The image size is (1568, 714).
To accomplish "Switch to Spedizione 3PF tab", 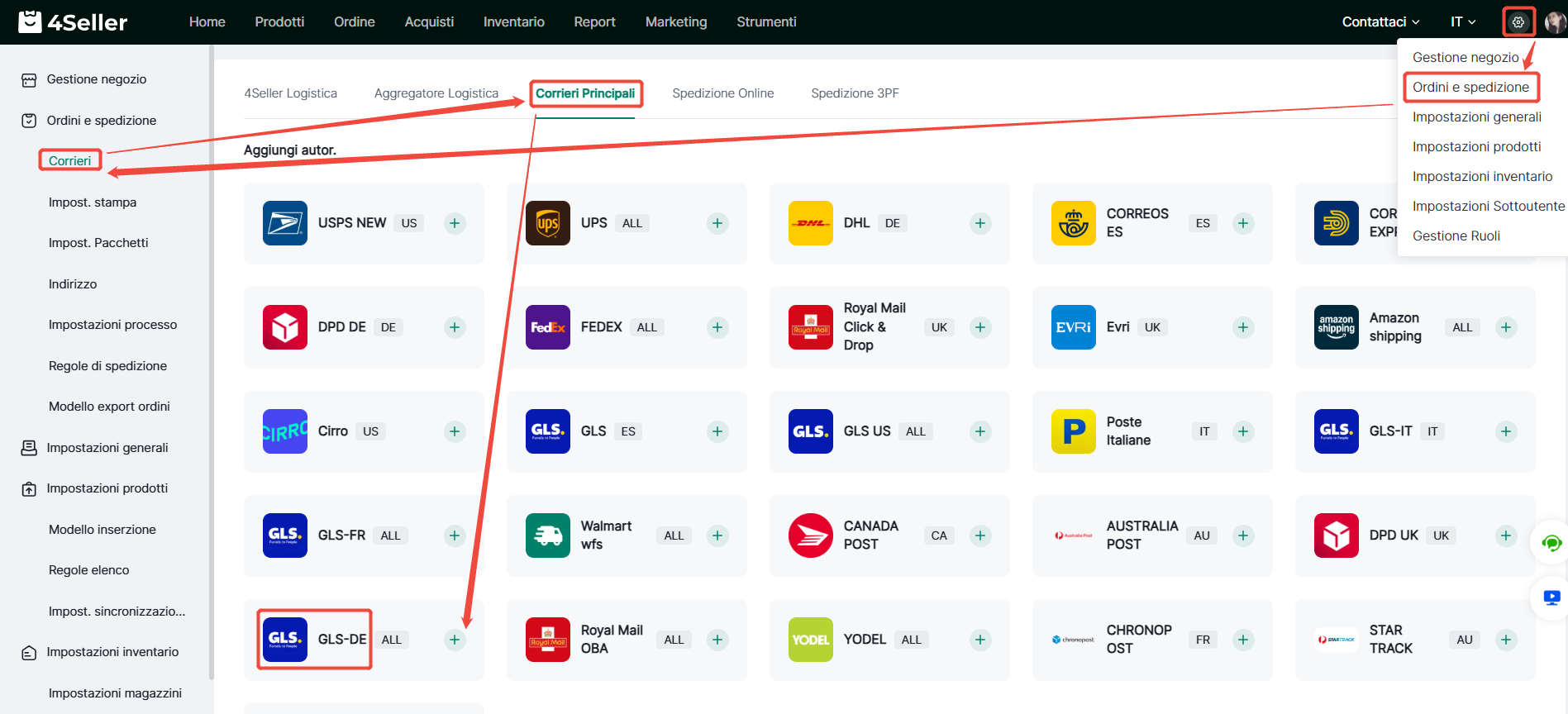I will coord(855,93).
